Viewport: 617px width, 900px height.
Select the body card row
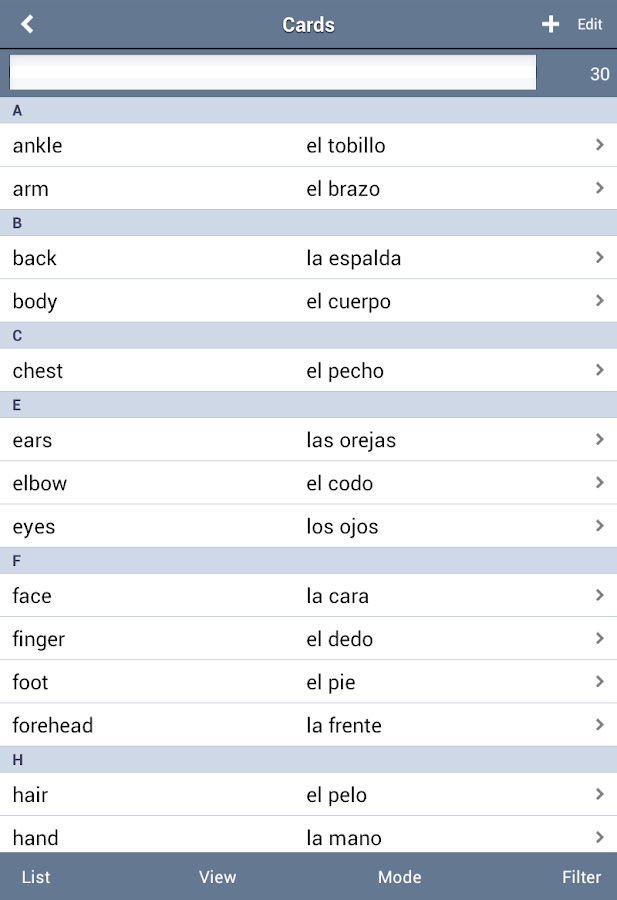coord(308,301)
